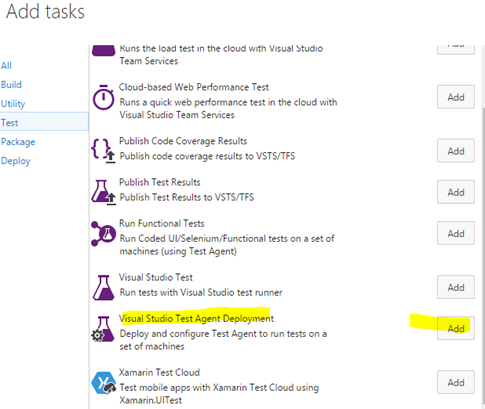
Task: Click the 'Visual Studio Test' title
Action: click(156, 277)
